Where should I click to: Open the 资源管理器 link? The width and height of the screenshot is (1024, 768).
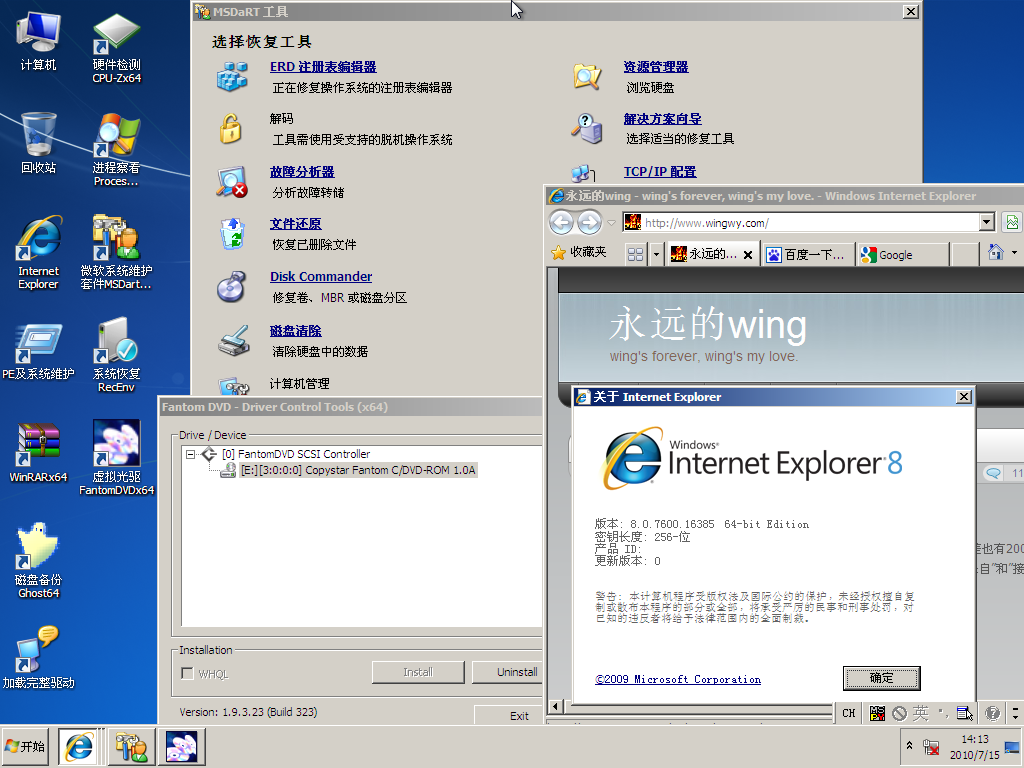click(656, 67)
